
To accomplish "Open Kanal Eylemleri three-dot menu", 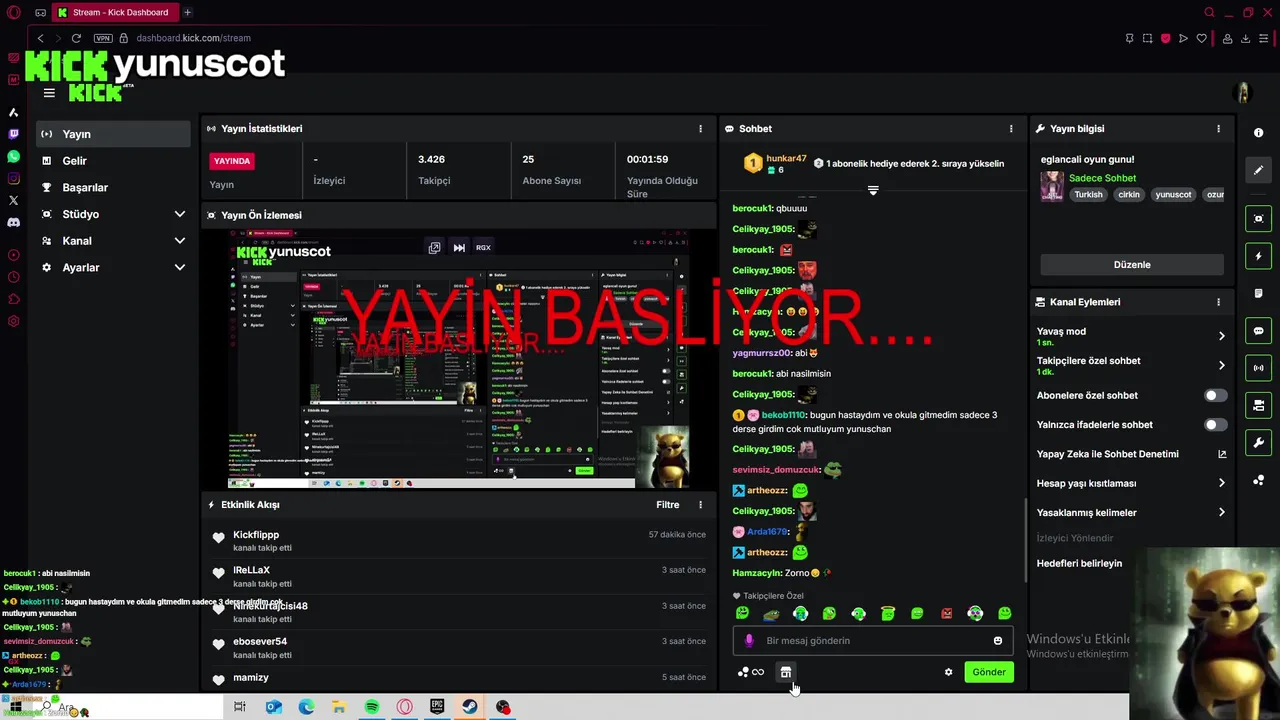I will click(x=1218, y=302).
